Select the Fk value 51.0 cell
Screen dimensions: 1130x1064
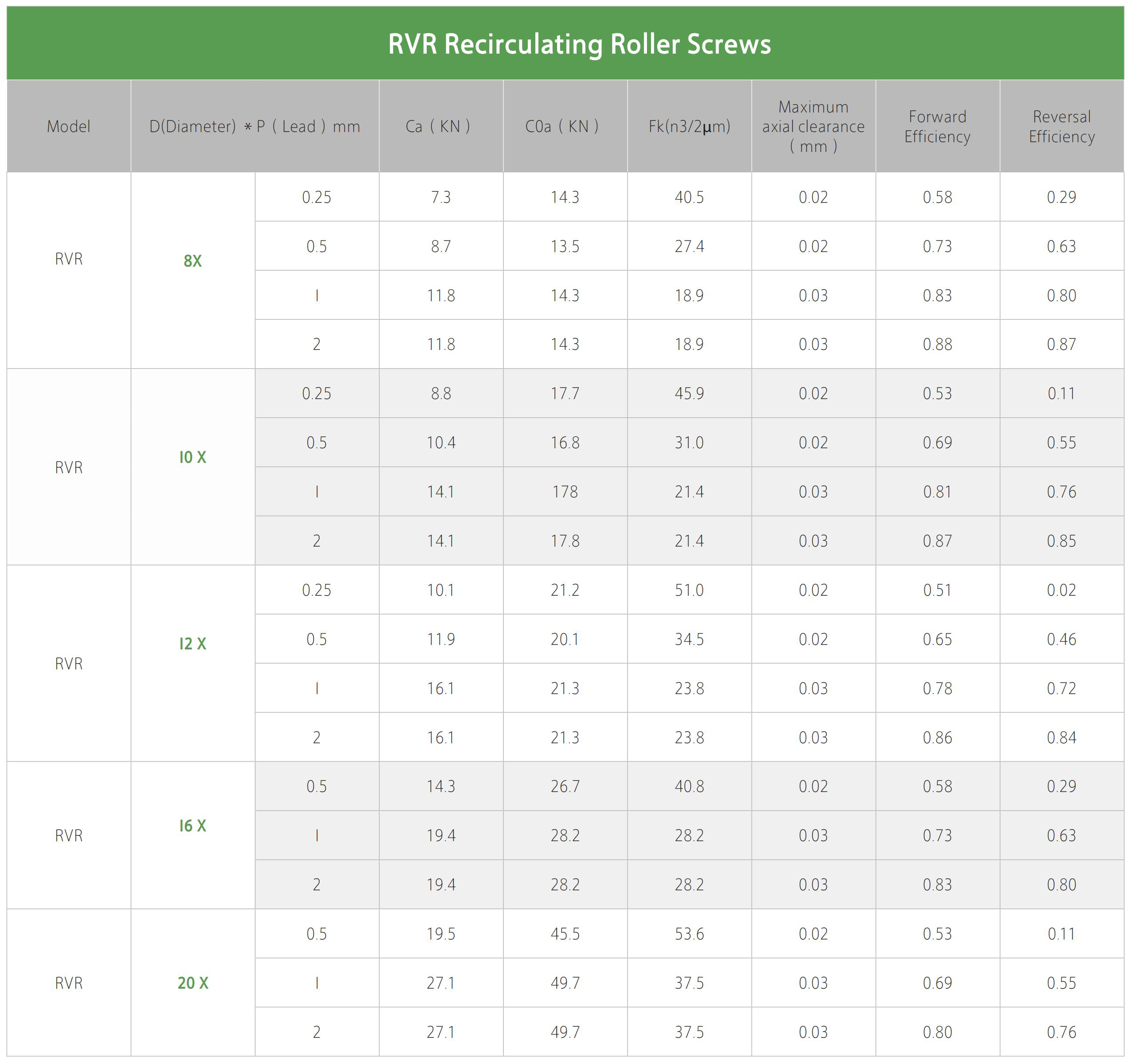coord(689,590)
